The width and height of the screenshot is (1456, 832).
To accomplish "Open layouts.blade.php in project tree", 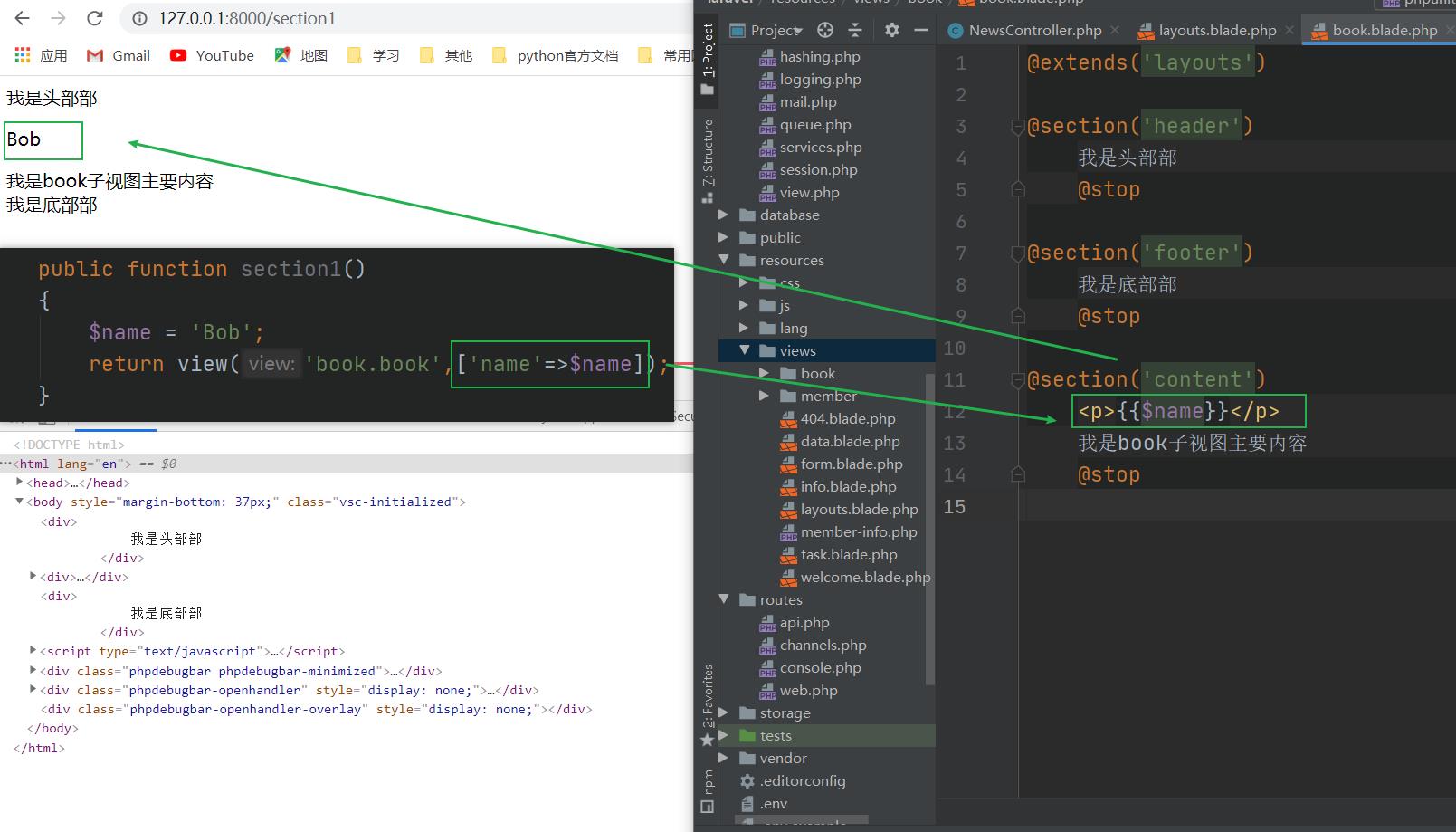I will (849, 509).
